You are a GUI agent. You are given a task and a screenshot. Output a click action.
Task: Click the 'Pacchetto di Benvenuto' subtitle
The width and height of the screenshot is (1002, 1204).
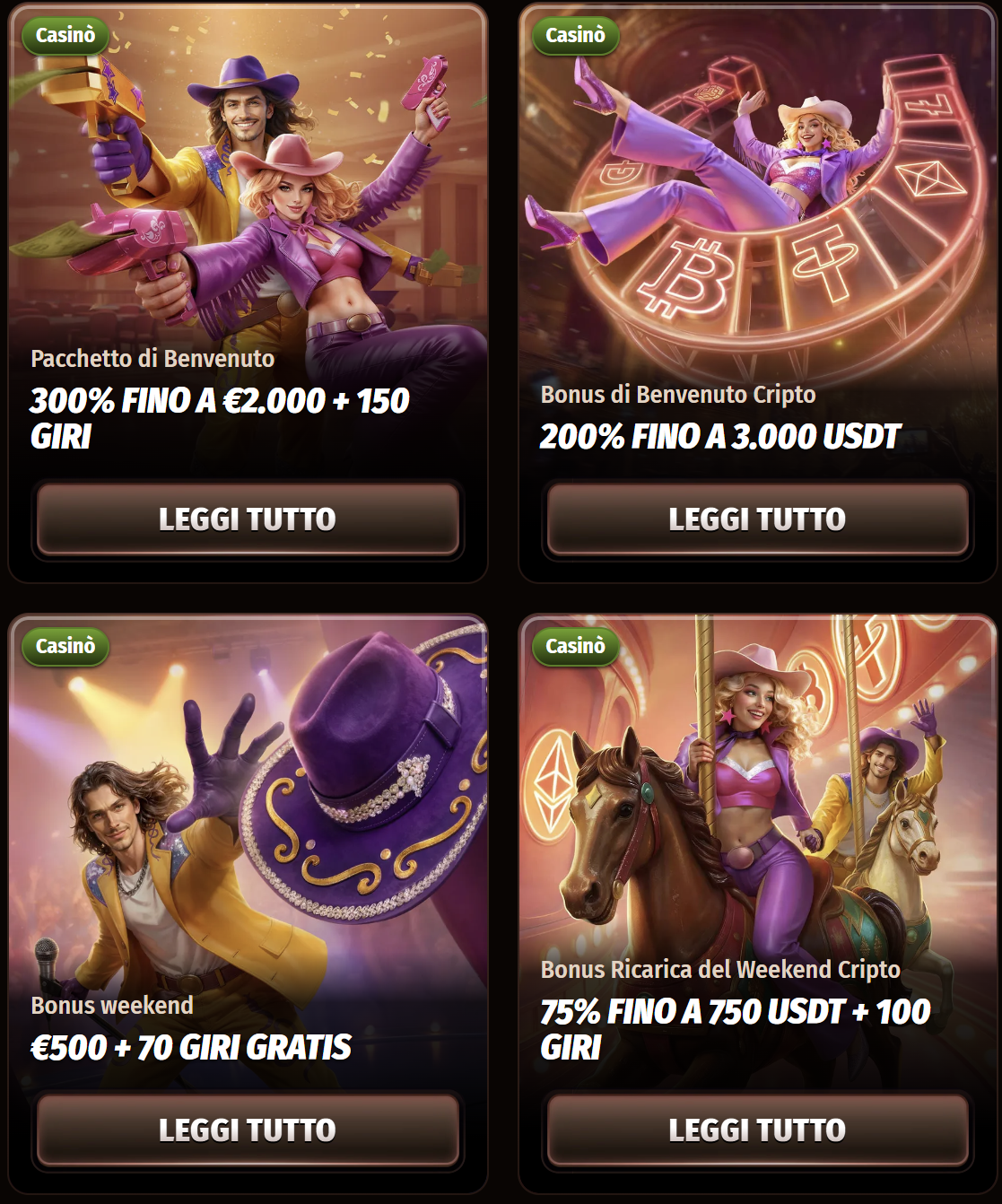152,359
